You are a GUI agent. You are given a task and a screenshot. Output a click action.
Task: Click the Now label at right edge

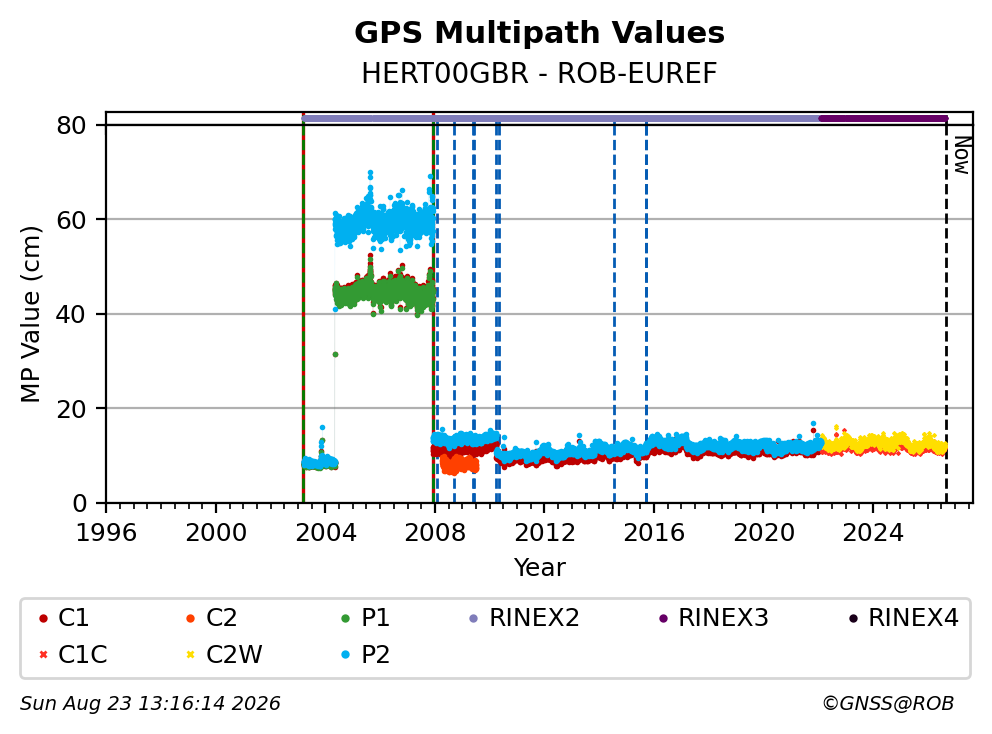coord(962,156)
